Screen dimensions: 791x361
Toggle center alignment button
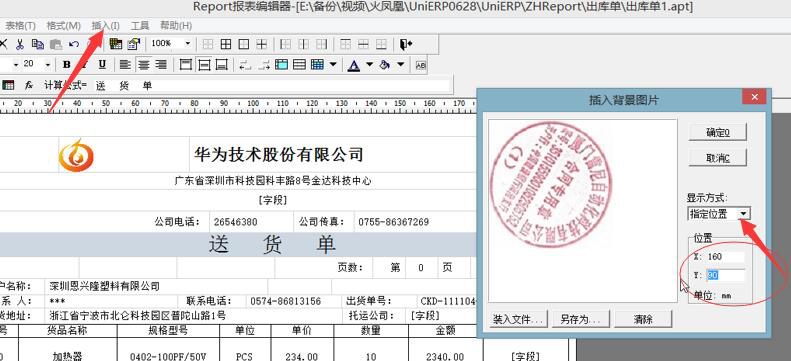click(x=144, y=65)
